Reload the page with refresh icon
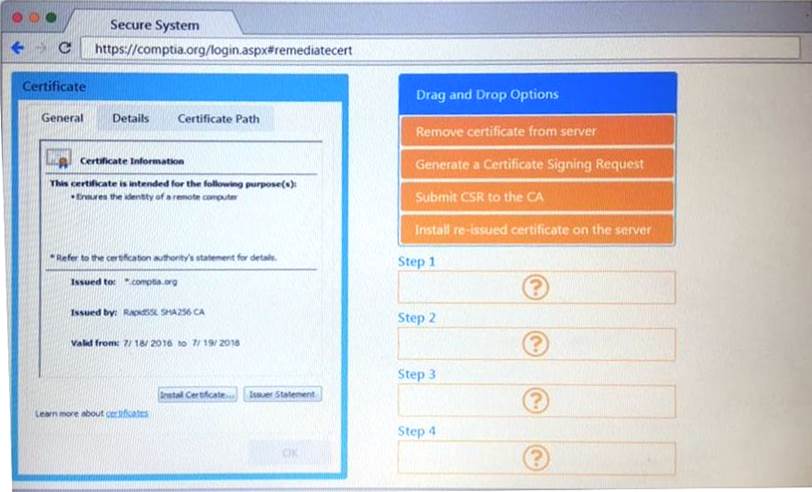The height and width of the screenshot is (492, 812). coord(65,48)
